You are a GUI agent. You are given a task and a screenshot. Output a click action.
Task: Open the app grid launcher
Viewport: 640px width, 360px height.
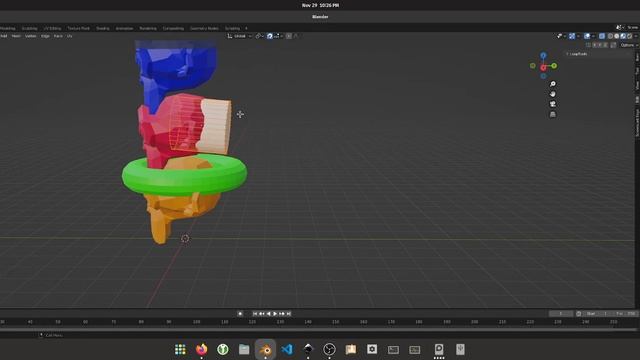click(x=180, y=349)
